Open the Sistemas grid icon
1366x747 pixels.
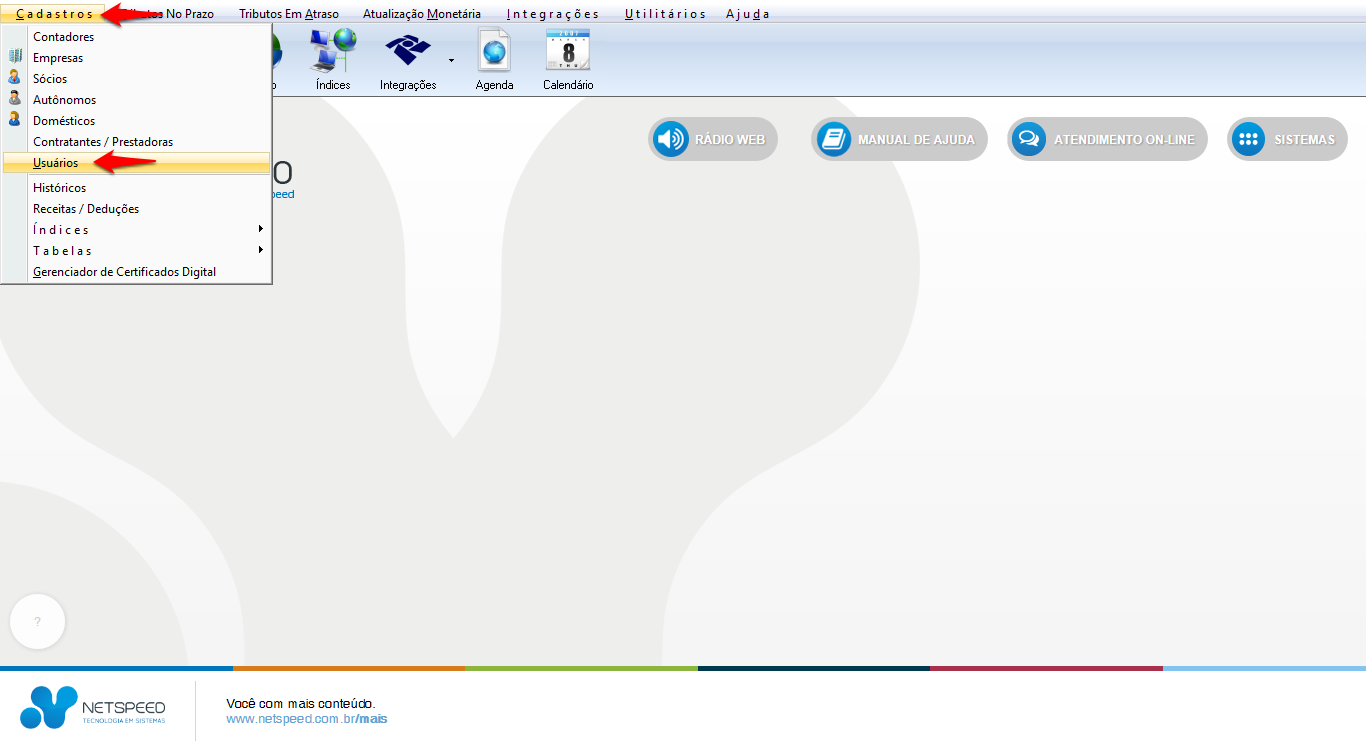coord(1248,140)
